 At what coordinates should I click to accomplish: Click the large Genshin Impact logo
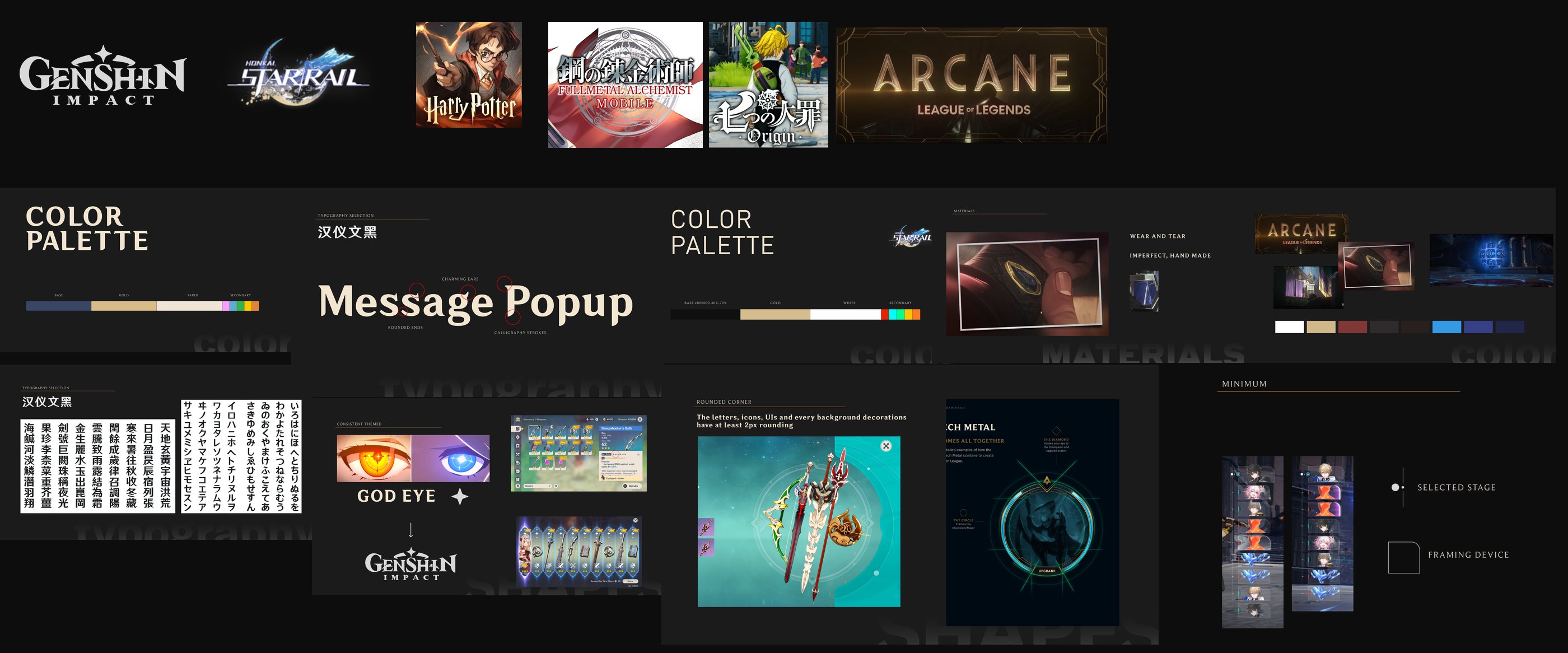pos(102,76)
